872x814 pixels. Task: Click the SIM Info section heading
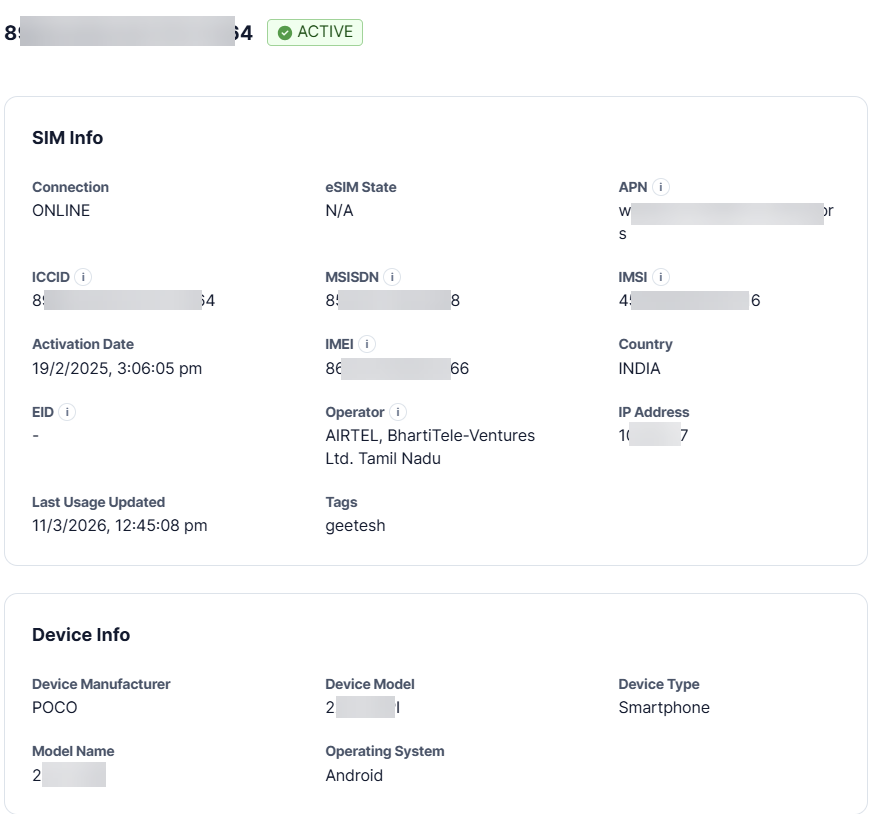click(67, 138)
